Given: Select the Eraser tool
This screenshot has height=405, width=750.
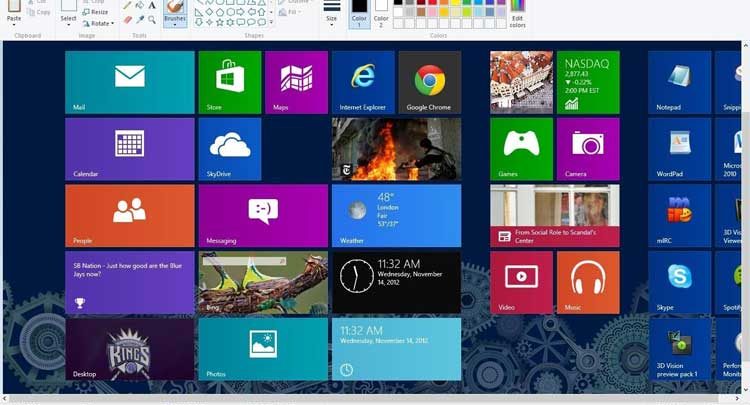Looking at the screenshot, I should coord(128,20).
